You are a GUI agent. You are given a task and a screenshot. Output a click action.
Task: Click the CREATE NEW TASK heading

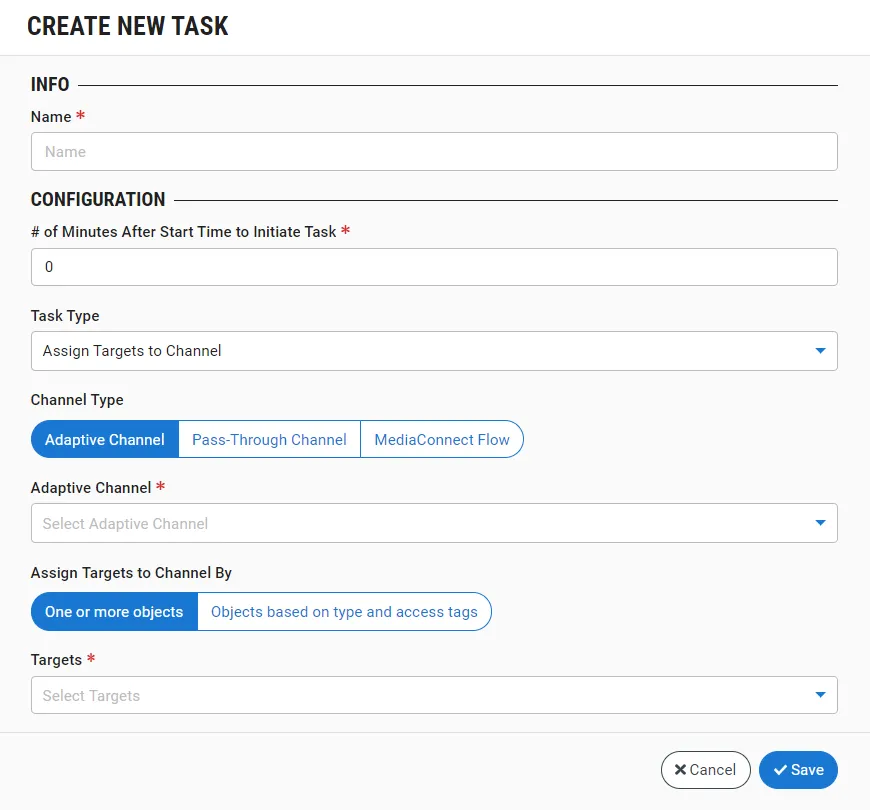128,26
